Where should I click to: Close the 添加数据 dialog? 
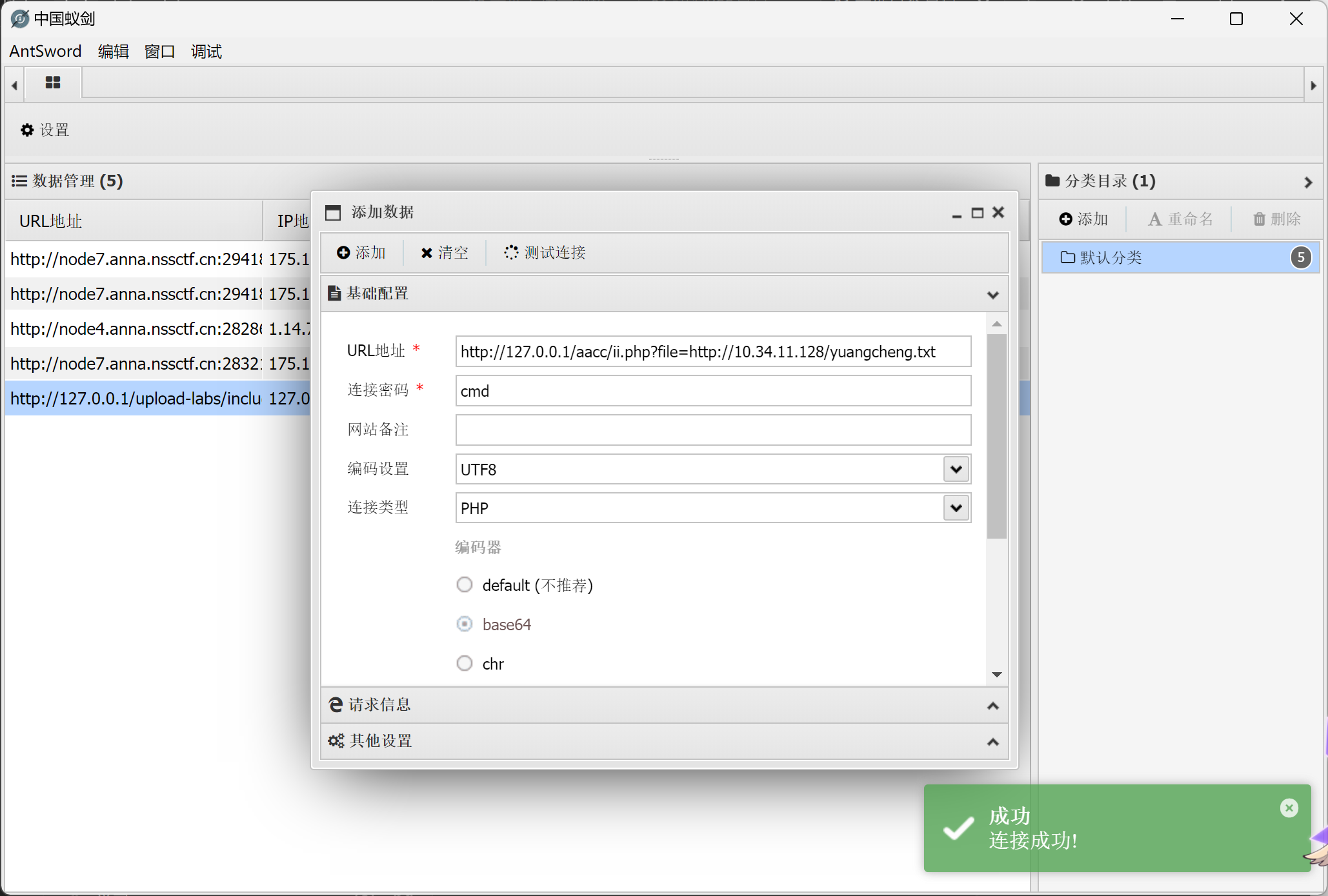998,212
